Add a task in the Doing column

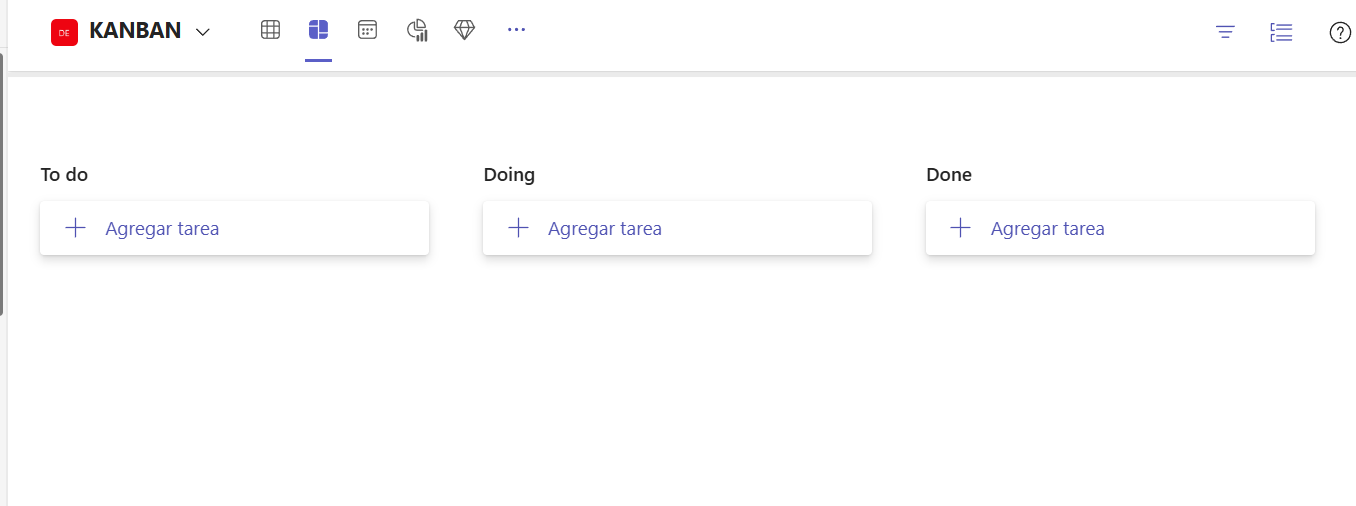click(x=677, y=228)
